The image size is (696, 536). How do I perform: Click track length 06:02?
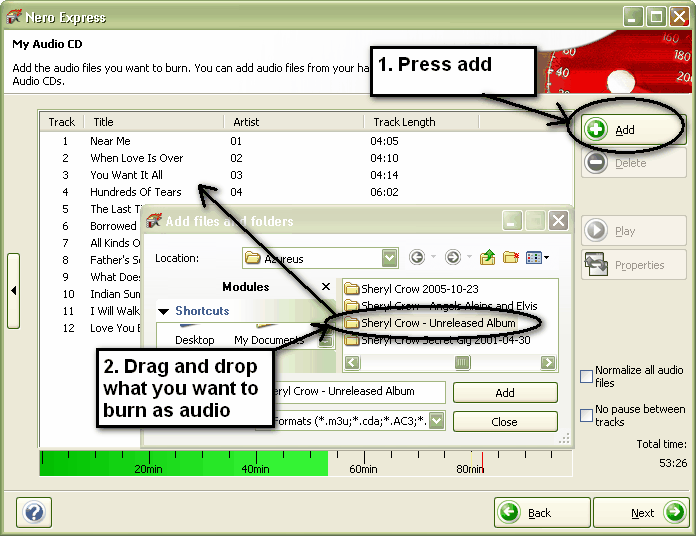pyautogui.click(x=384, y=192)
